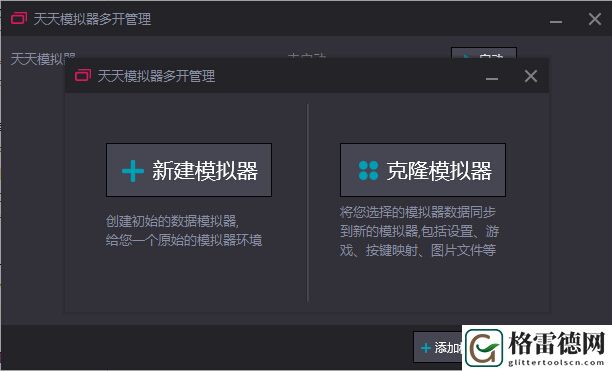Click the four-dot clone icon
Image resolution: width=612 pixels, height=371 pixels.
(x=368, y=170)
